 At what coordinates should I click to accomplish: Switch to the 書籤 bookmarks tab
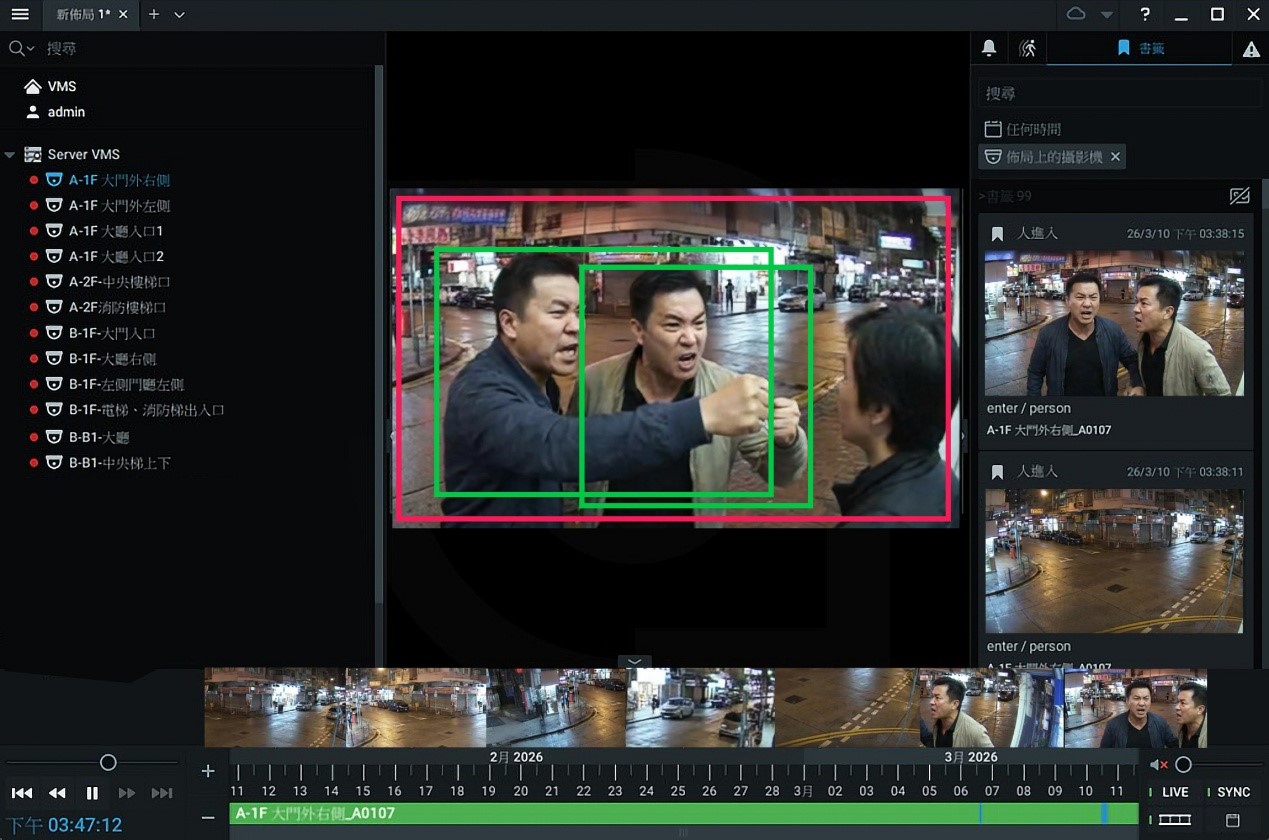pos(1140,48)
